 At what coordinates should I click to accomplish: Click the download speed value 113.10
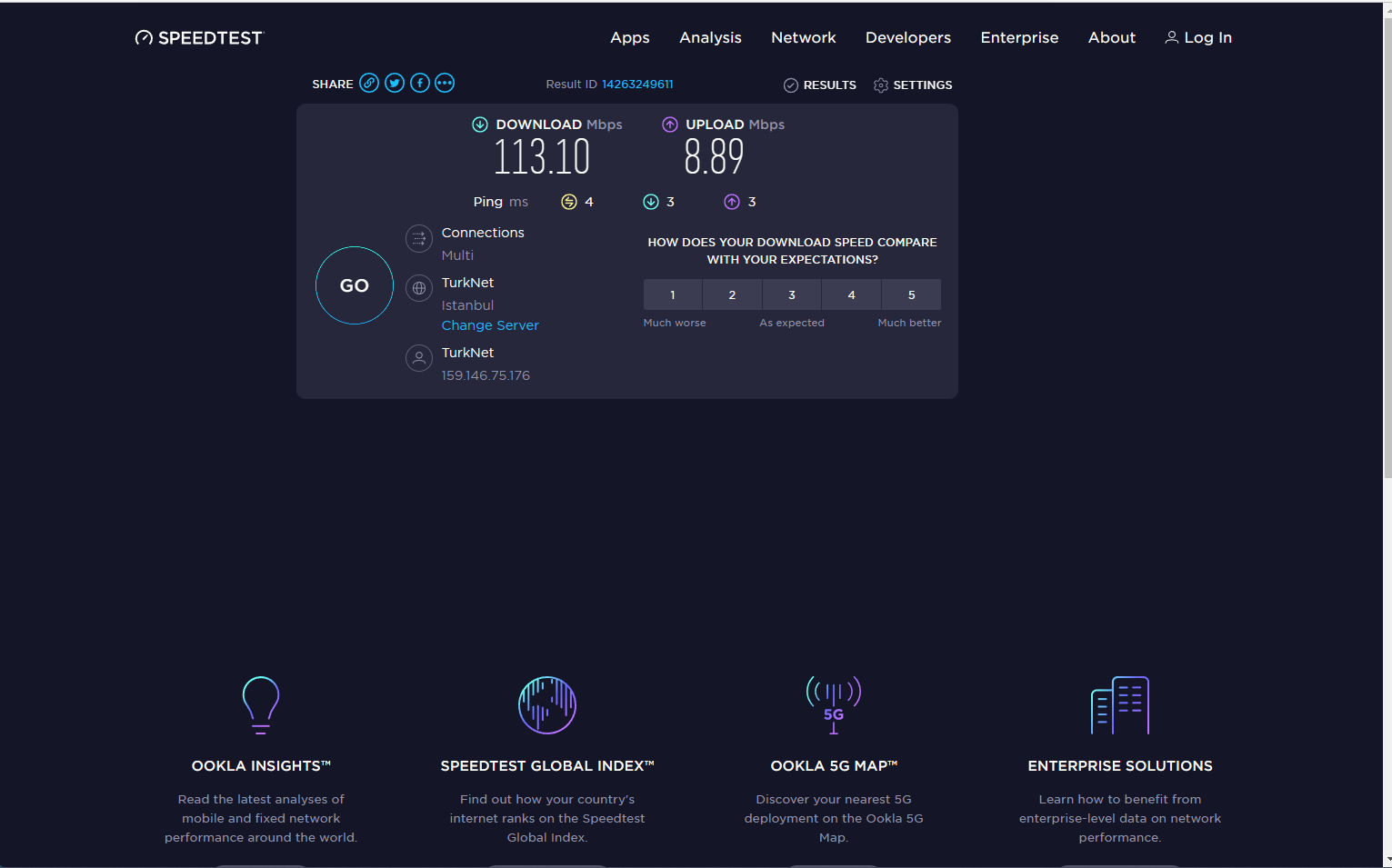542,156
